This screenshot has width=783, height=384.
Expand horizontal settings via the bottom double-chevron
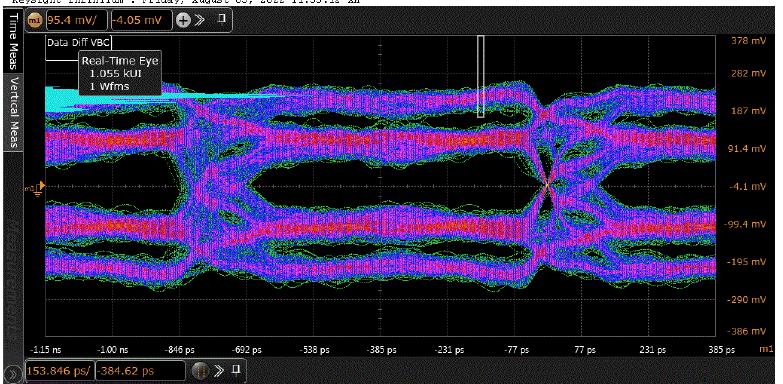220,371
